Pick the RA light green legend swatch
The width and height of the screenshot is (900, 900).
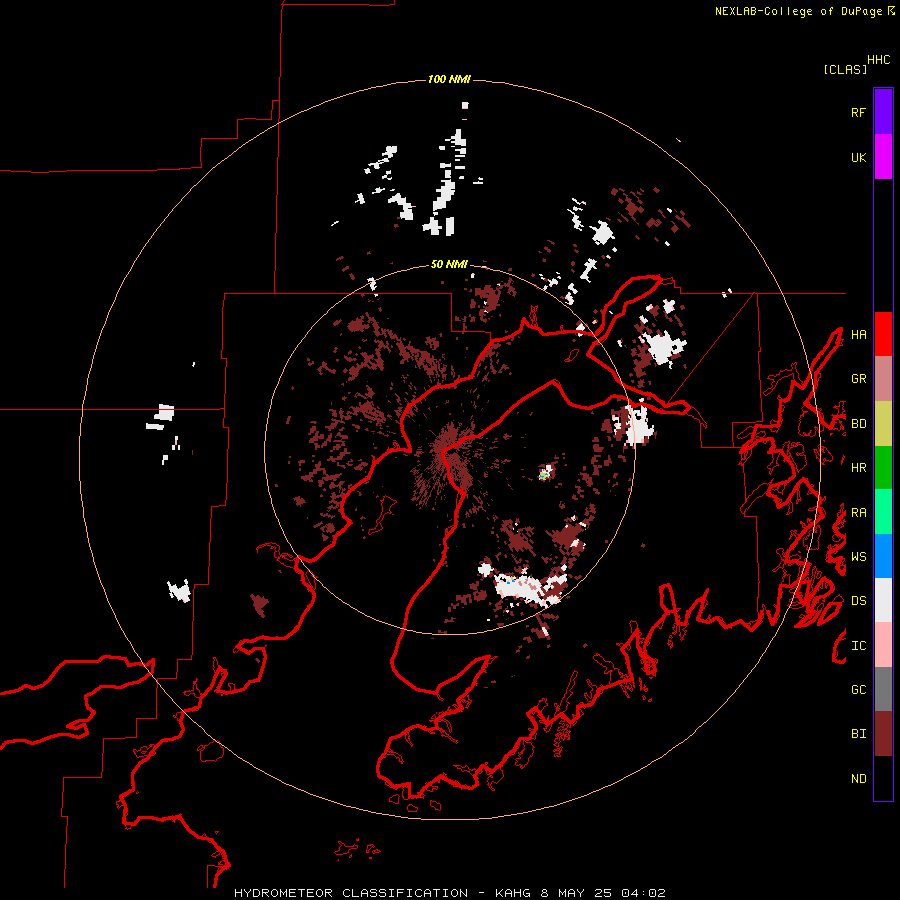point(883,512)
